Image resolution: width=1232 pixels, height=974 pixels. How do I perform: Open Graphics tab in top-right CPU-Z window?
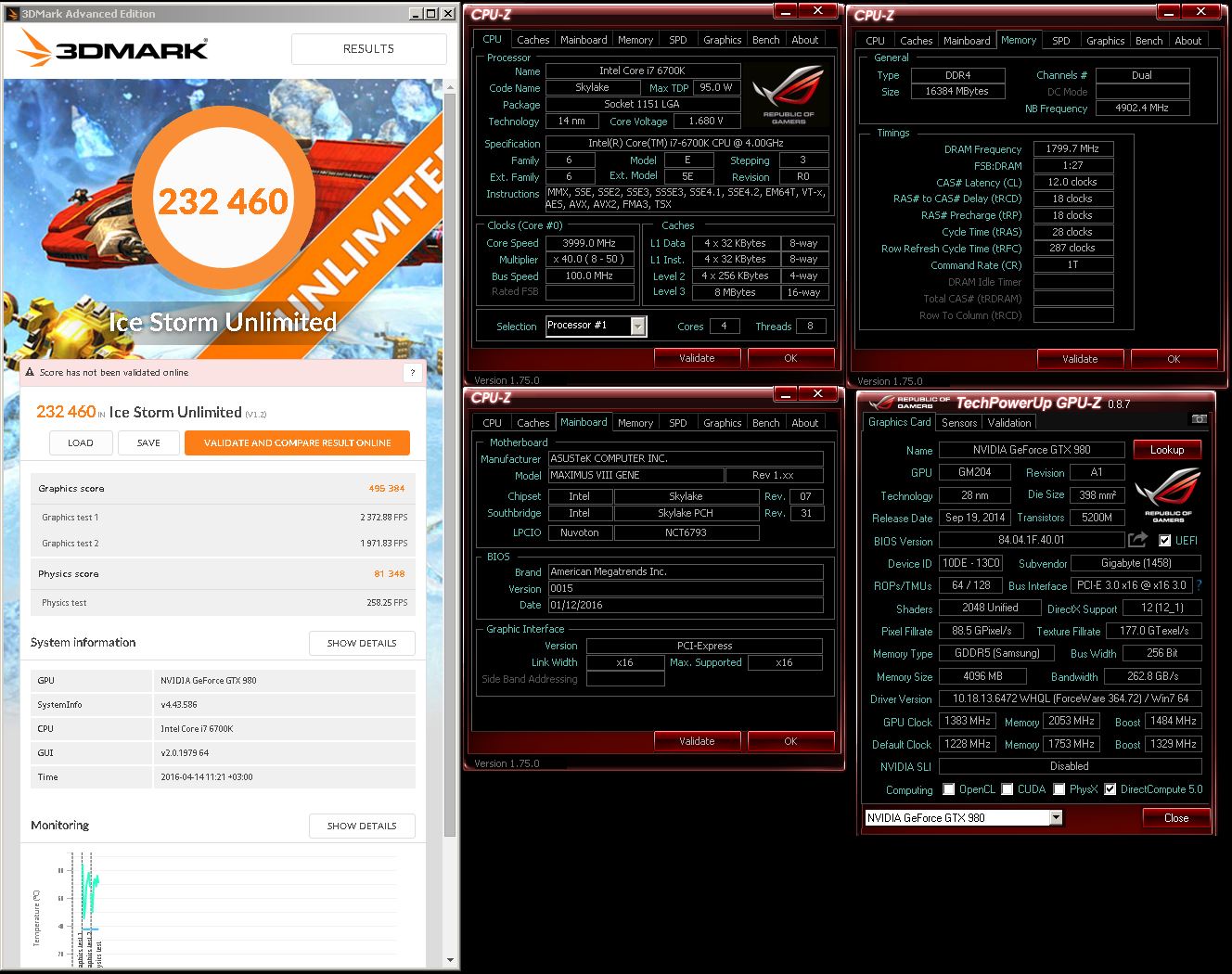click(x=1105, y=41)
